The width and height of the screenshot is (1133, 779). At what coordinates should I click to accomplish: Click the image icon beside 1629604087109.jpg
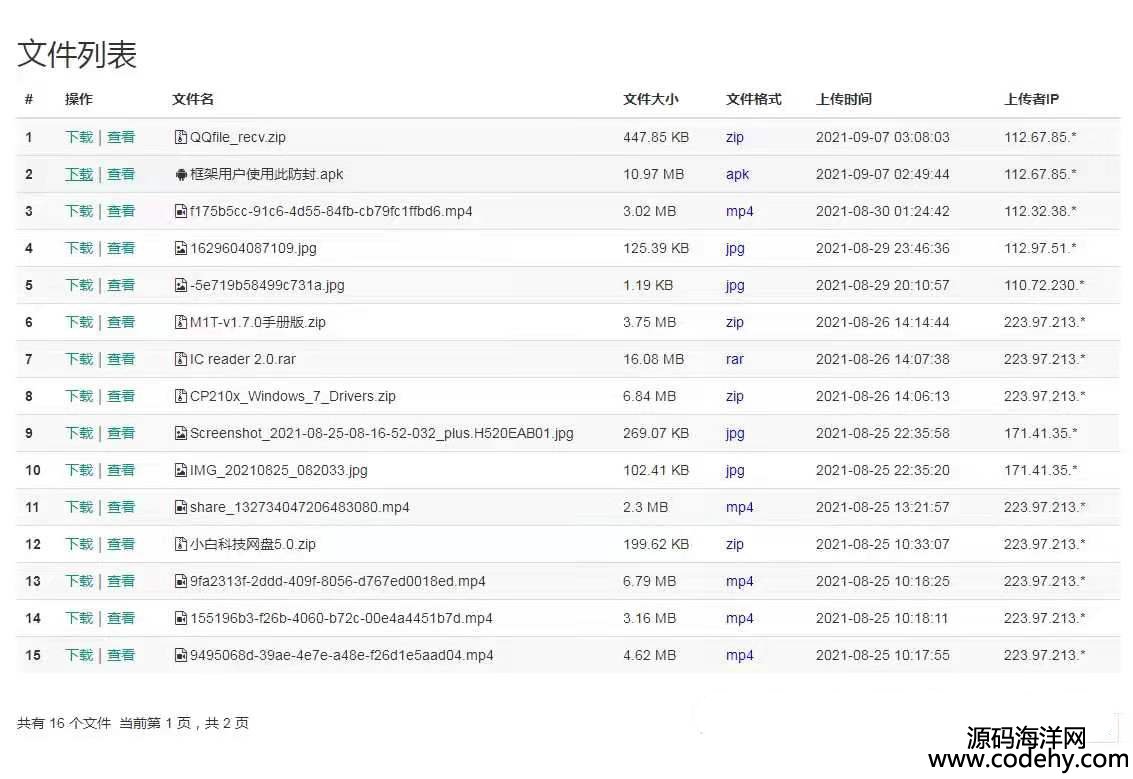coord(181,249)
